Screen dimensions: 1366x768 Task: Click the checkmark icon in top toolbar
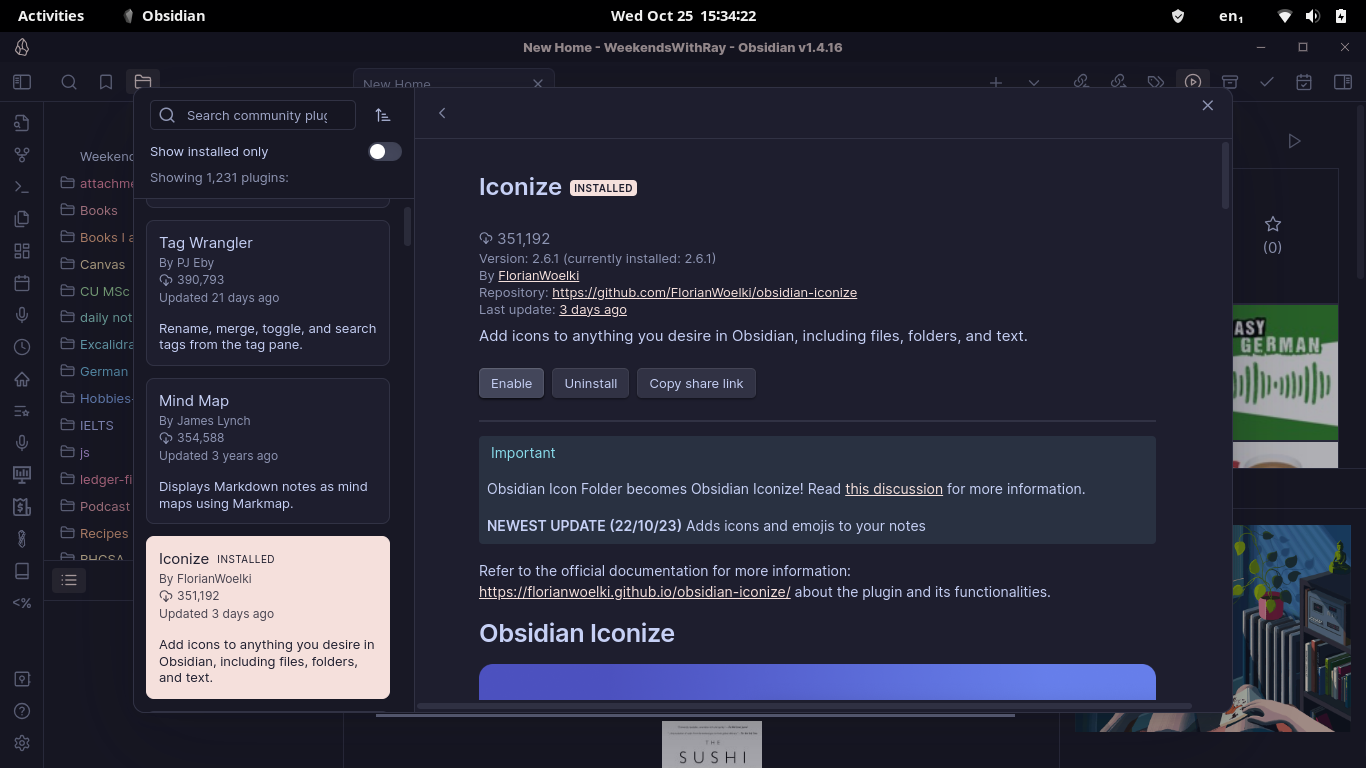(1267, 83)
